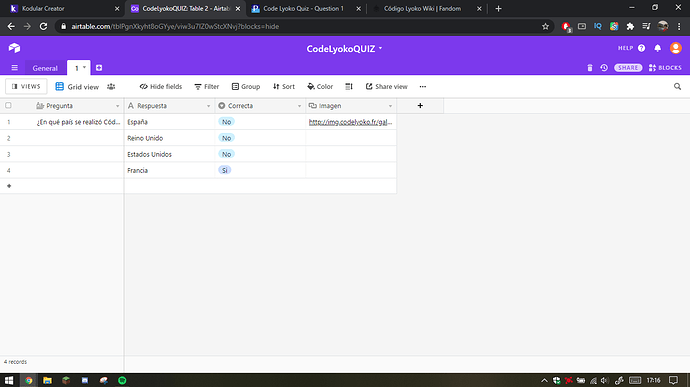Open the codelyoko.fr image link
This screenshot has height=387, width=690.
[x=350, y=122]
